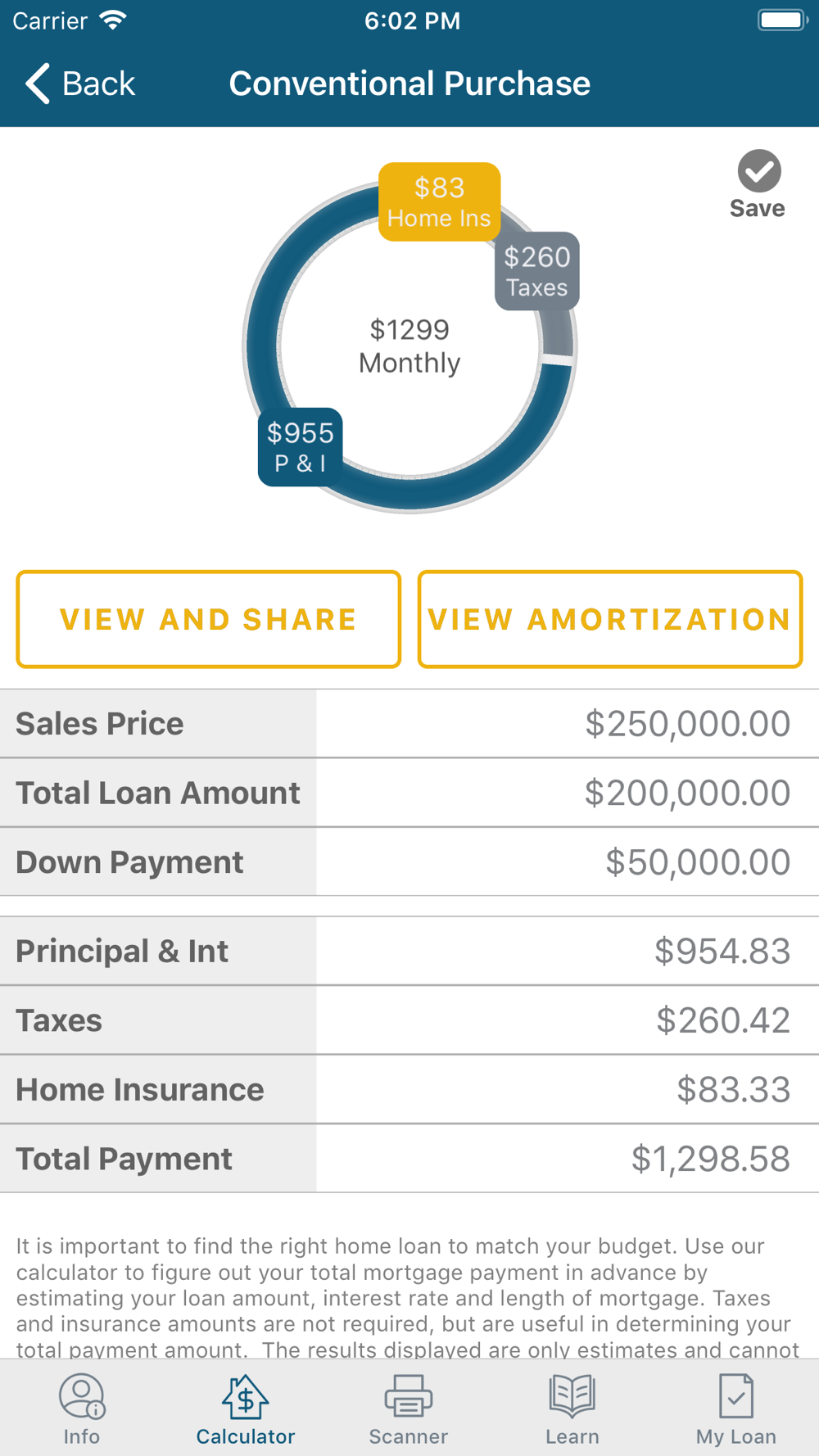819x1456 pixels.
Task: Tap the View Amortization button
Action: tap(610, 619)
